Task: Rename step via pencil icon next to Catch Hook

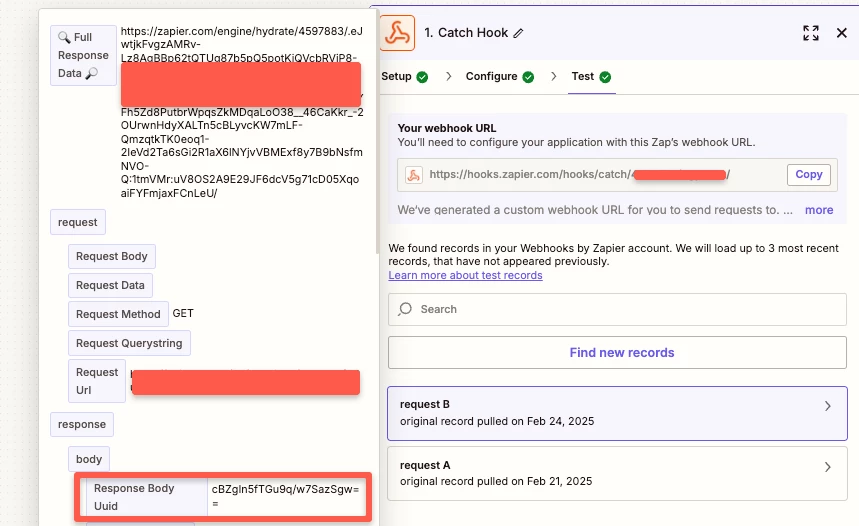Action: coord(518,33)
